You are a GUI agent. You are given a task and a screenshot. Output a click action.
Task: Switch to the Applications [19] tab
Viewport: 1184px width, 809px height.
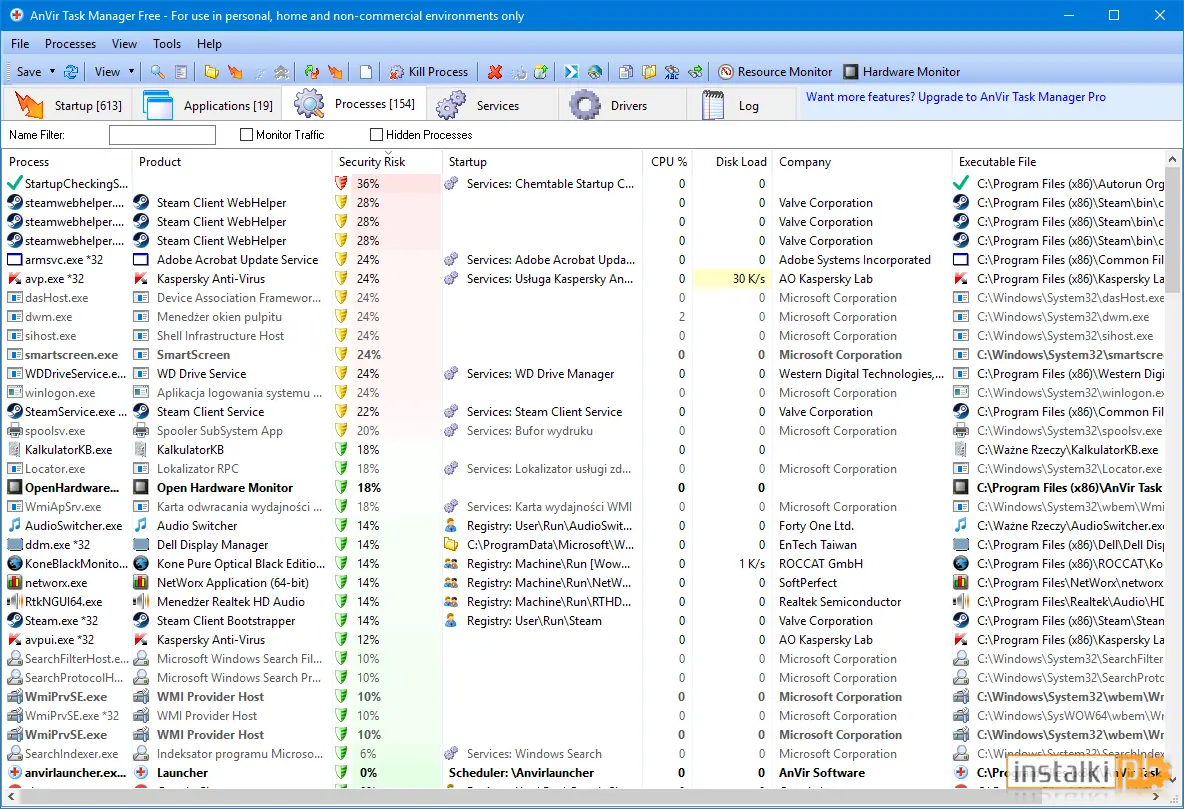[x=209, y=105]
